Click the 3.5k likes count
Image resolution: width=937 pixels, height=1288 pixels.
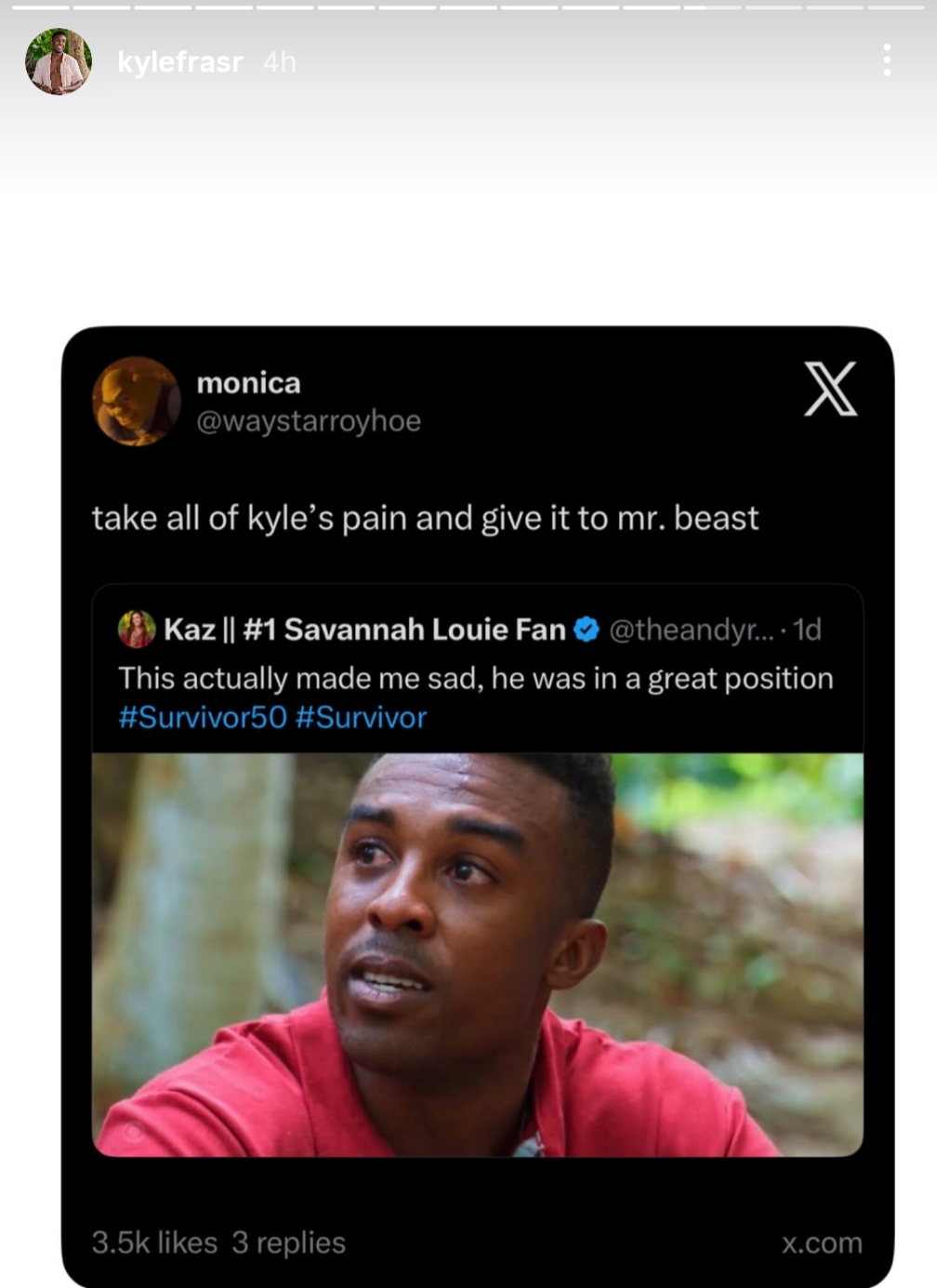point(154,1242)
